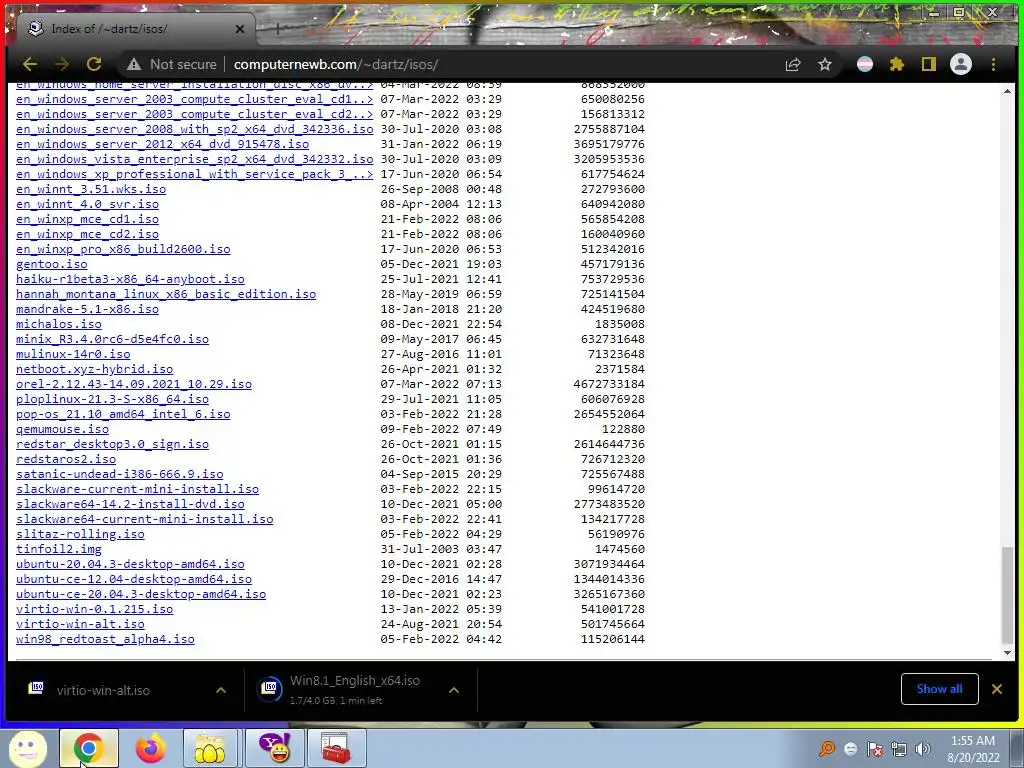
Task: Download tinfoil2.img
Action: (x=59, y=549)
